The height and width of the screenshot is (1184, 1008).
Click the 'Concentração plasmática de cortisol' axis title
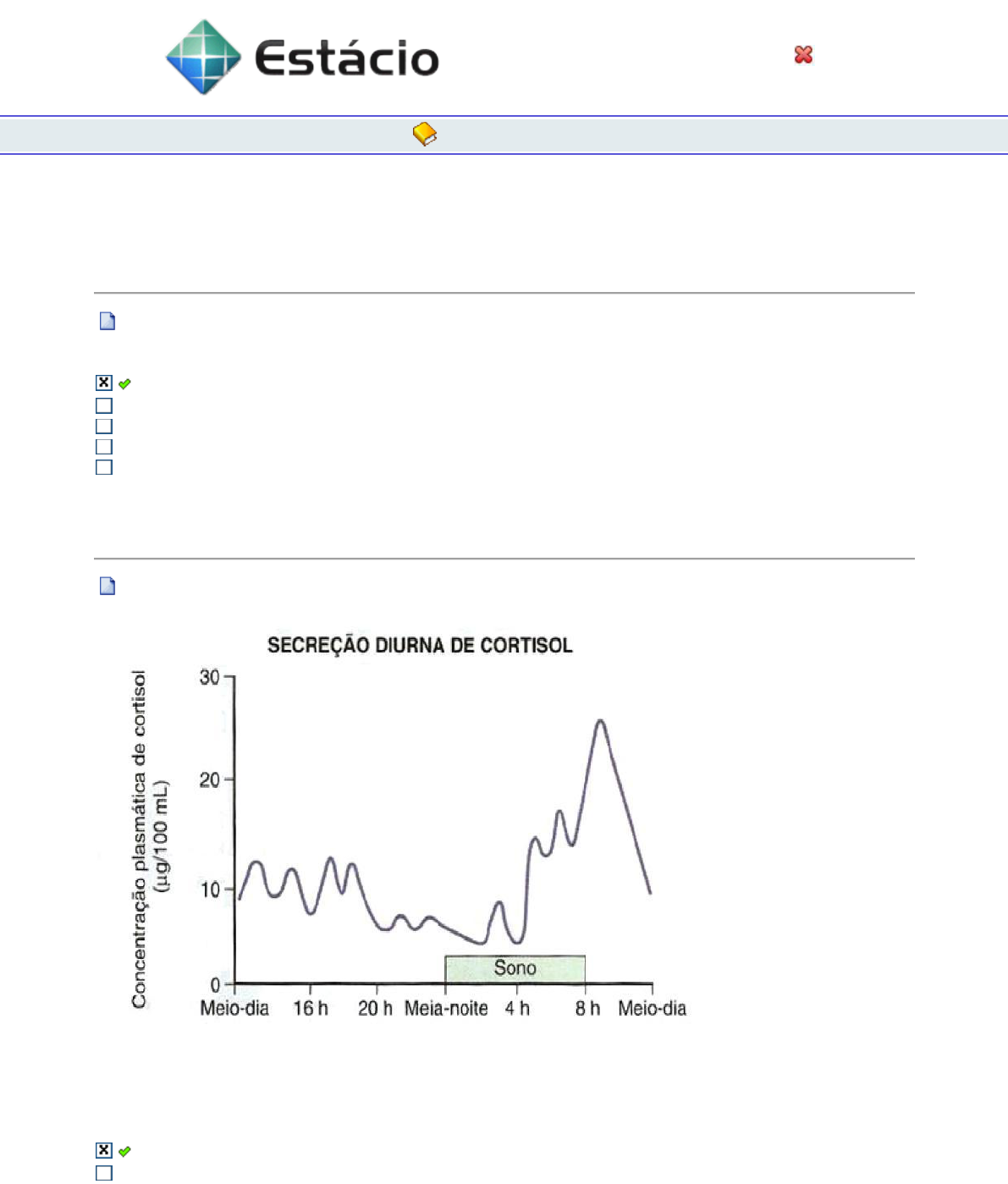coord(140,839)
